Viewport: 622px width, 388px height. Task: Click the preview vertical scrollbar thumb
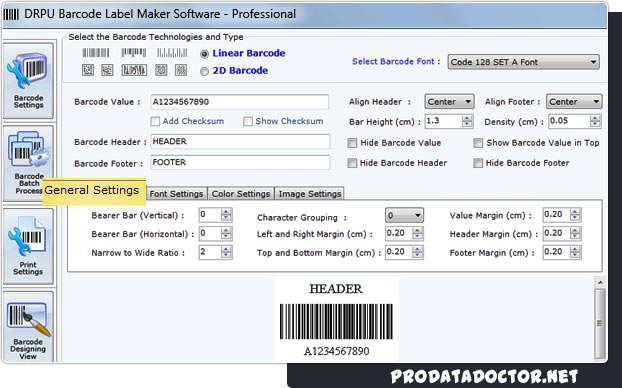[x=600, y=323]
